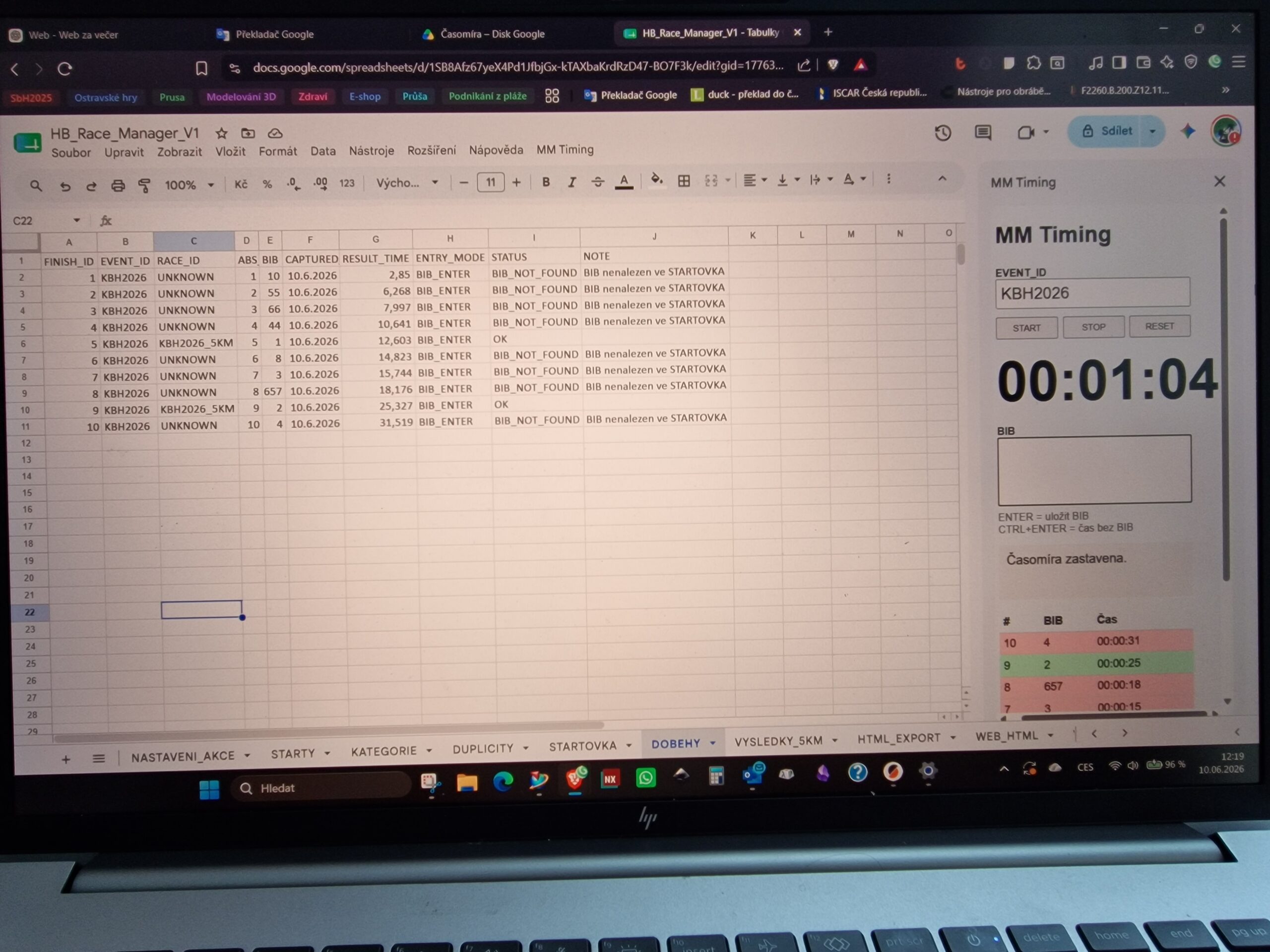Screen dimensions: 1270x952
Task: Open horizontal align dropdown
Action: [755, 180]
